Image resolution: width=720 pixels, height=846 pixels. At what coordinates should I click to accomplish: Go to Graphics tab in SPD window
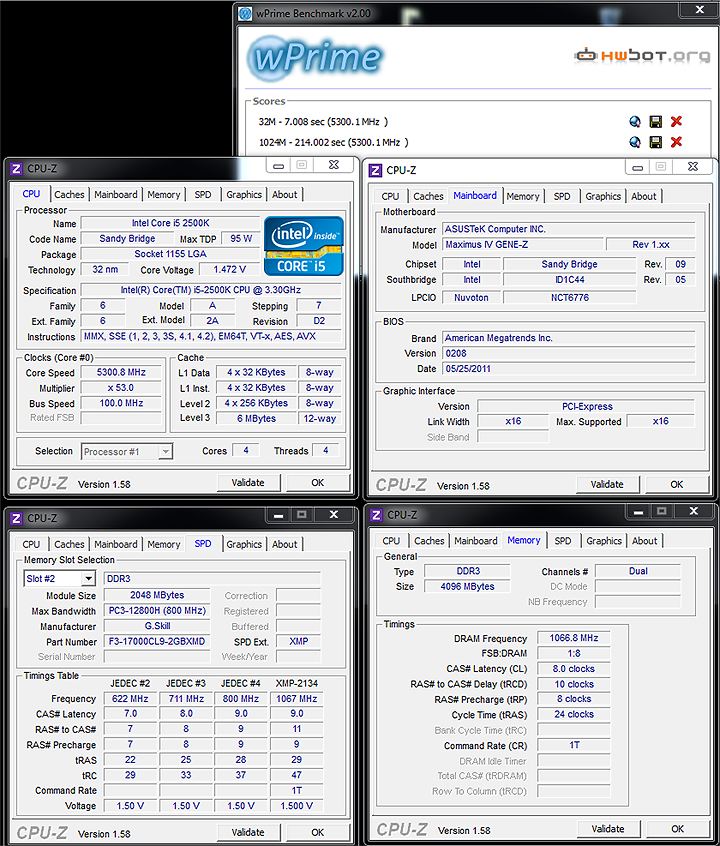244,544
